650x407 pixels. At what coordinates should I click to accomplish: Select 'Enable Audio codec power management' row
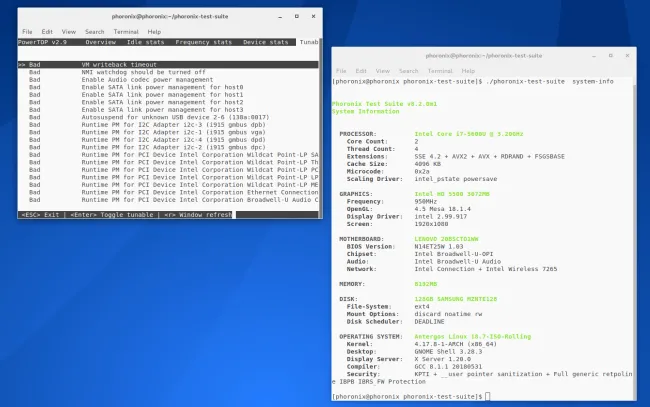click(168, 80)
